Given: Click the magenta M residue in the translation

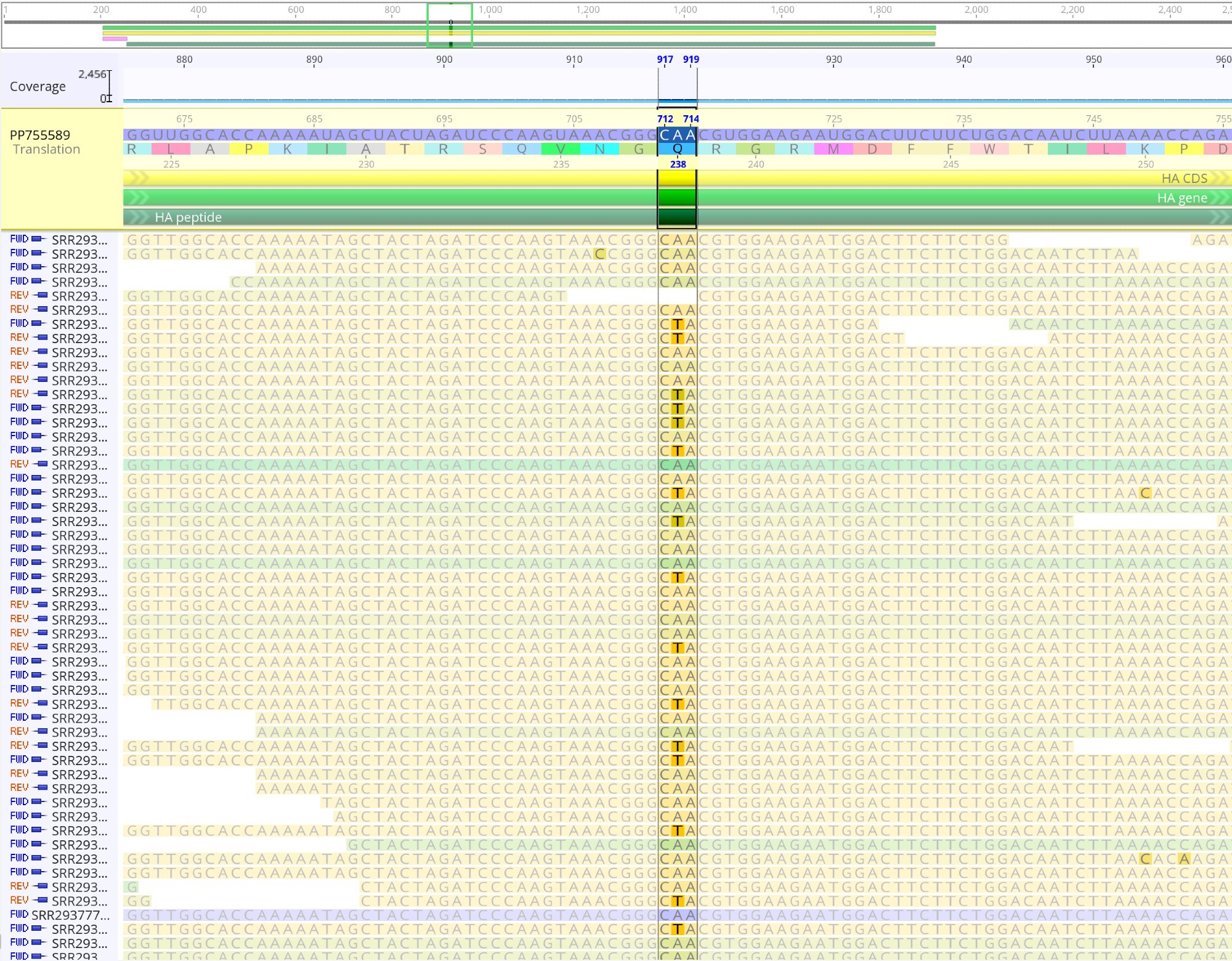Looking at the screenshot, I should tap(833, 149).
